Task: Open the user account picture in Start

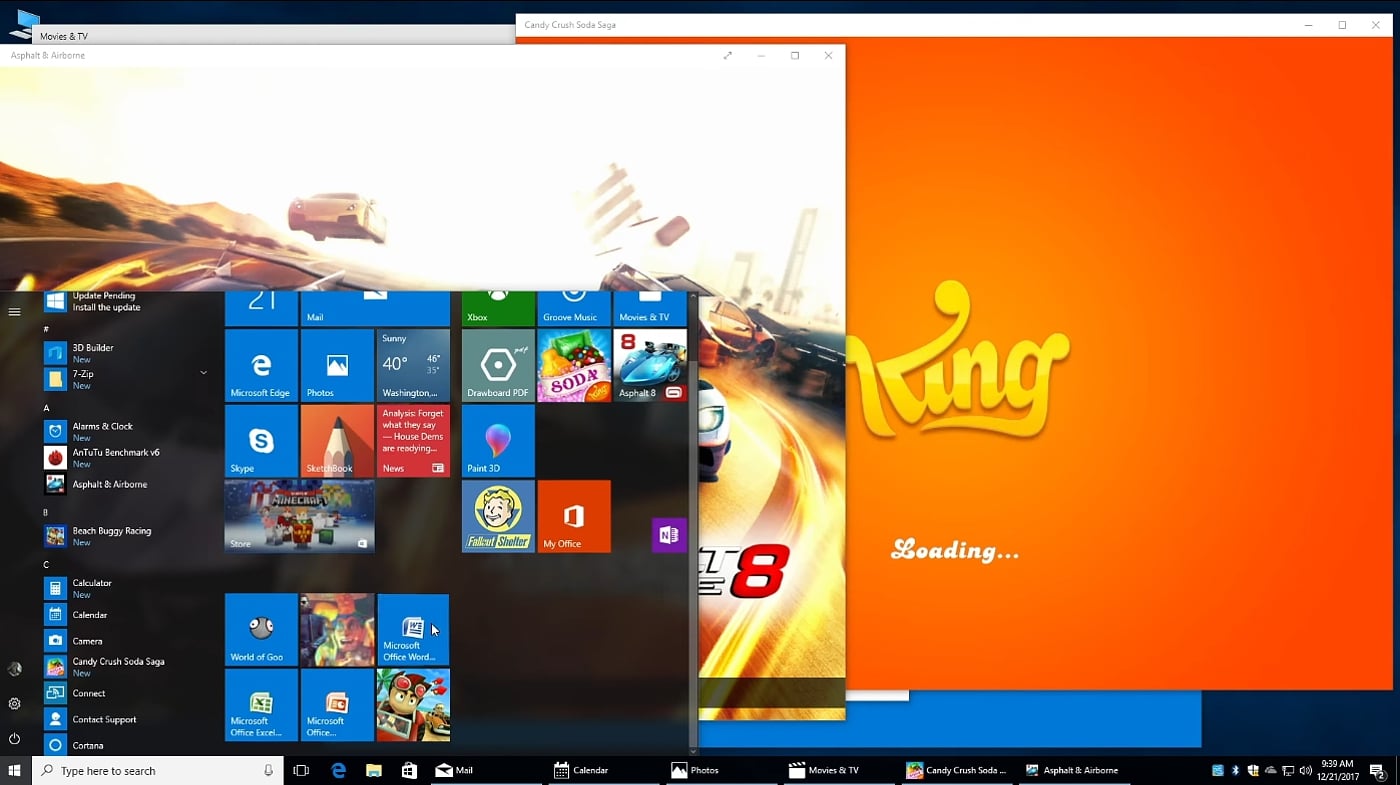Action: coord(14,669)
